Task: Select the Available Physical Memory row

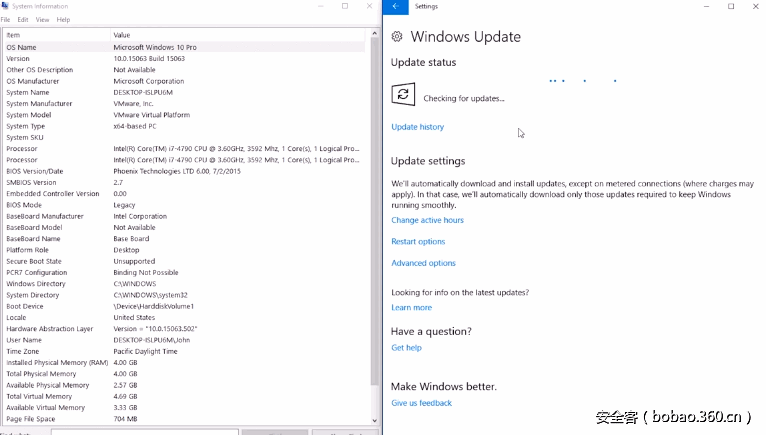Action: pyautogui.click(x=185, y=385)
